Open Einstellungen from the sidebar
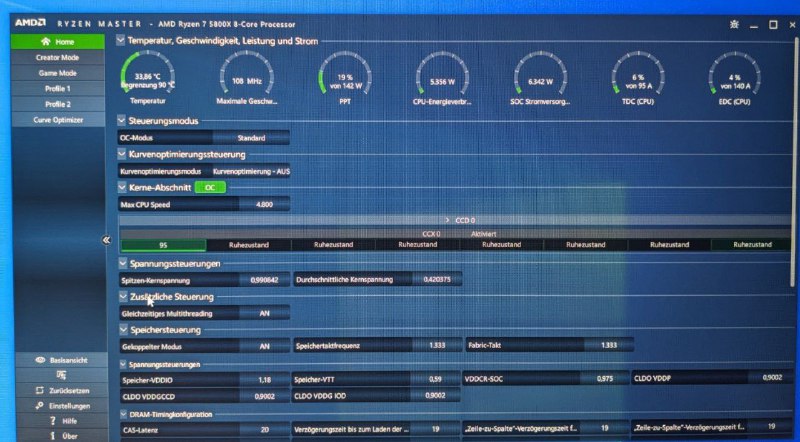This screenshot has height=442, width=800. [x=62, y=406]
